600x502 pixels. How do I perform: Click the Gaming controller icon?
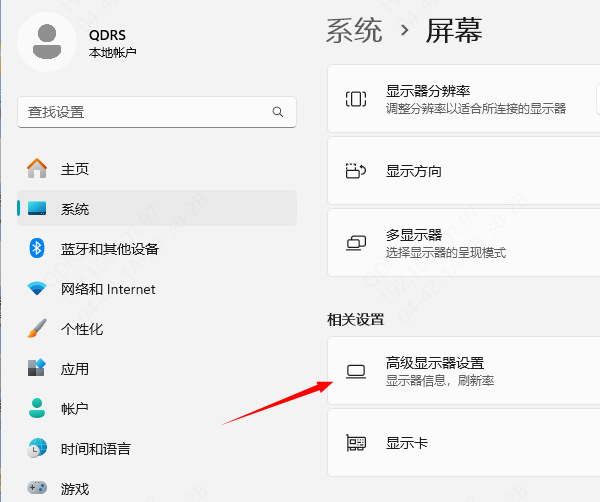37,488
